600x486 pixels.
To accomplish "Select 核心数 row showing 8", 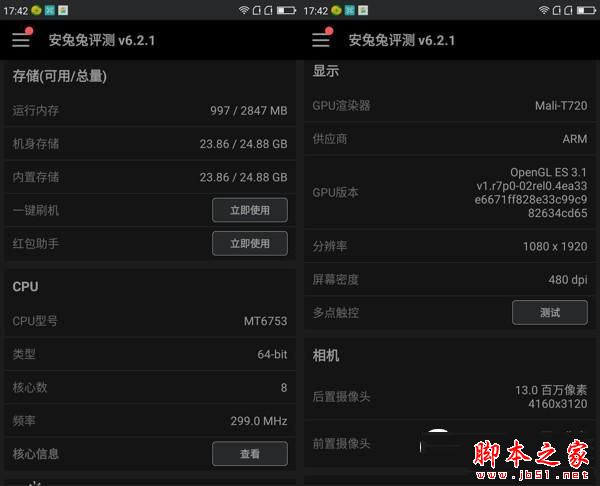I will tap(150, 388).
